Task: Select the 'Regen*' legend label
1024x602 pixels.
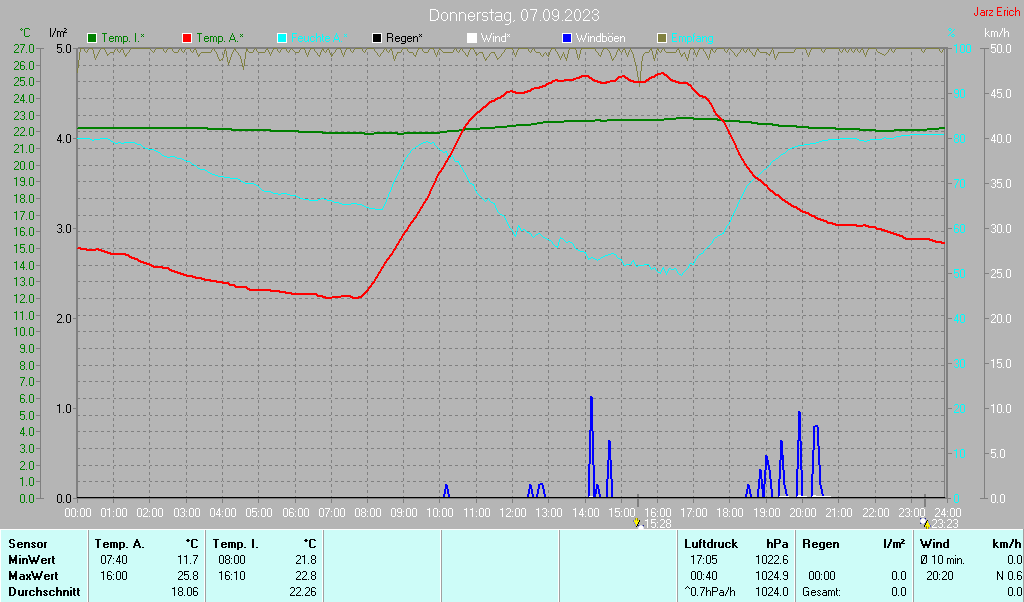Action: click(x=404, y=39)
